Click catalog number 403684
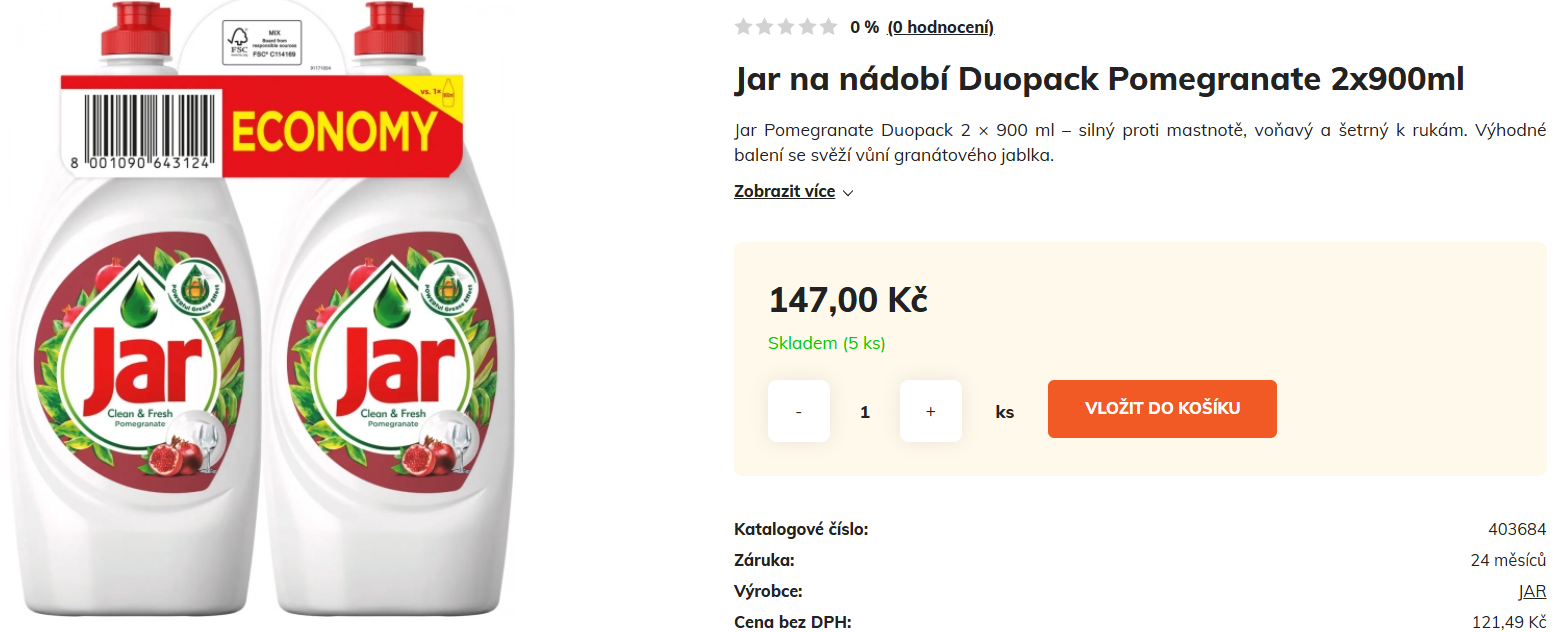 (x=1517, y=529)
